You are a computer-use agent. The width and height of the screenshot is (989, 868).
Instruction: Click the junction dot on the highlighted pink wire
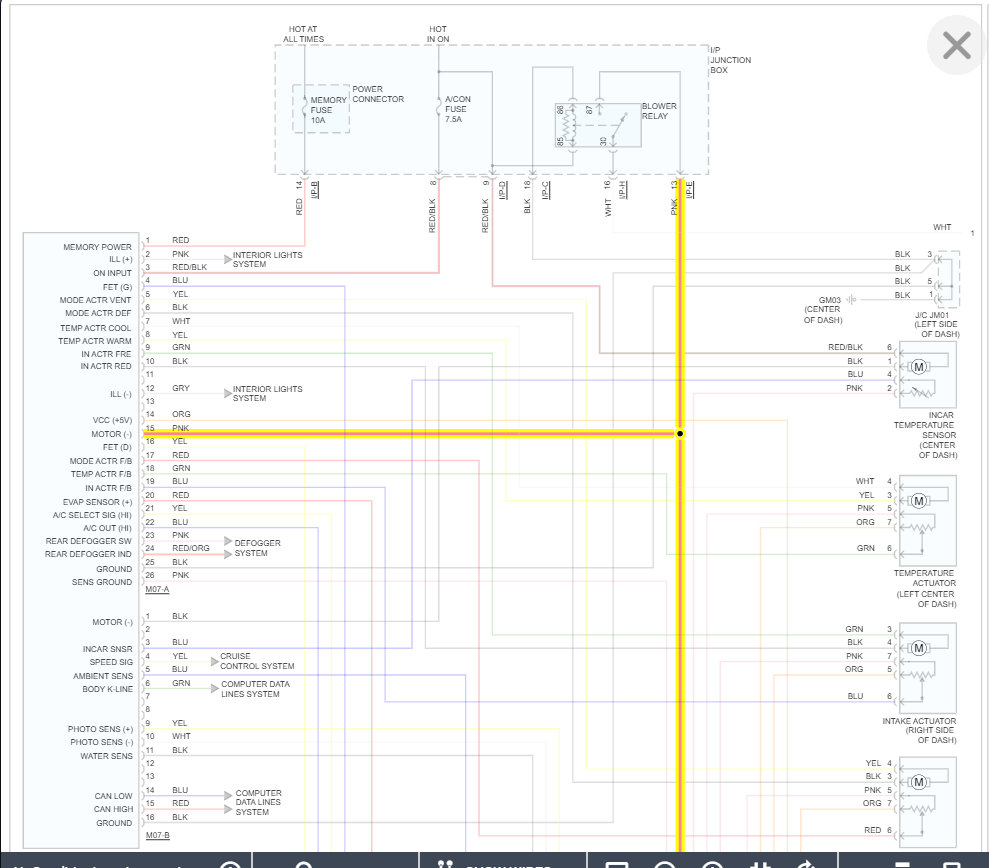(x=680, y=433)
